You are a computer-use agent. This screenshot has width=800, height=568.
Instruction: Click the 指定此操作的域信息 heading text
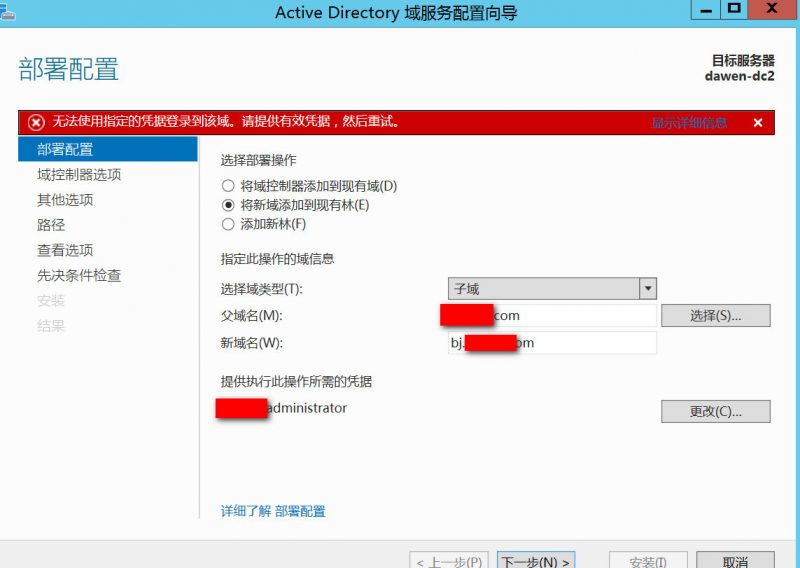click(x=277, y=259)
